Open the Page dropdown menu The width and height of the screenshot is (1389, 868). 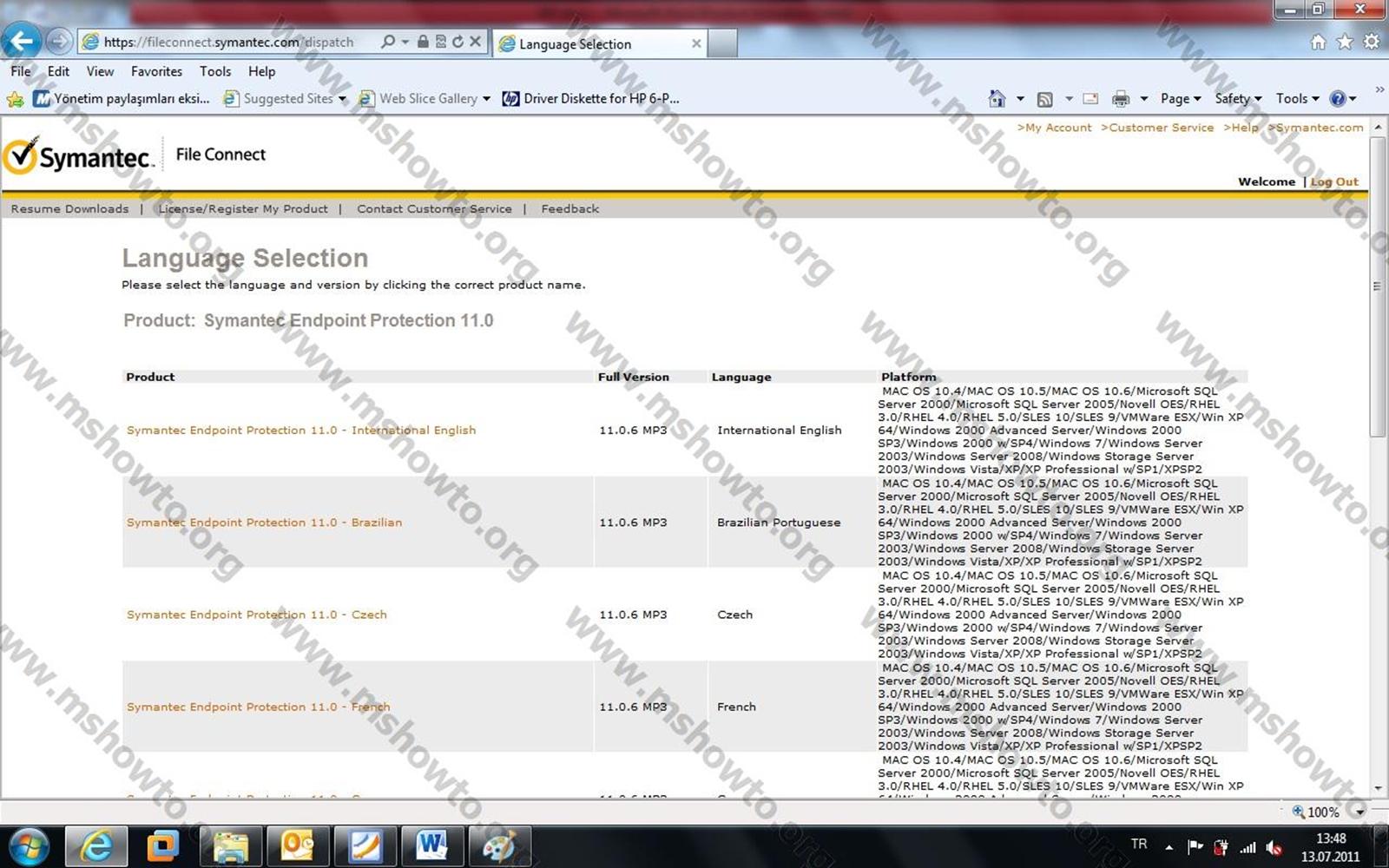(x=1181, y=99)
